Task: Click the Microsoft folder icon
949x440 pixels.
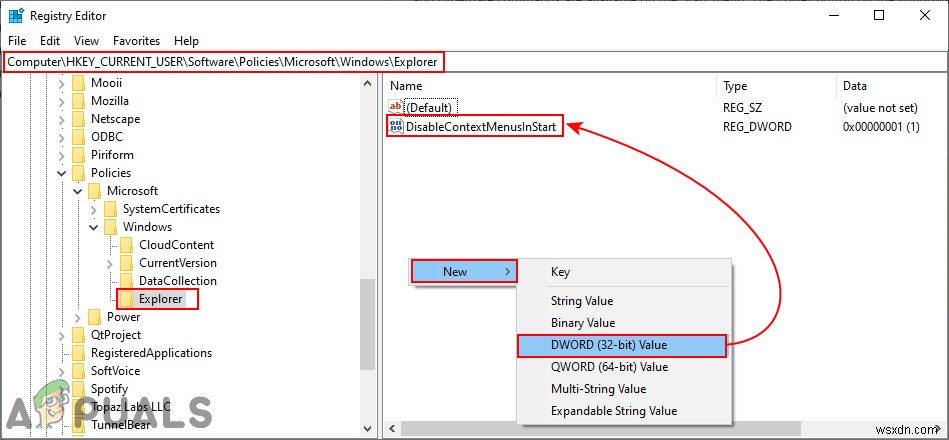Action: point(94,191)
